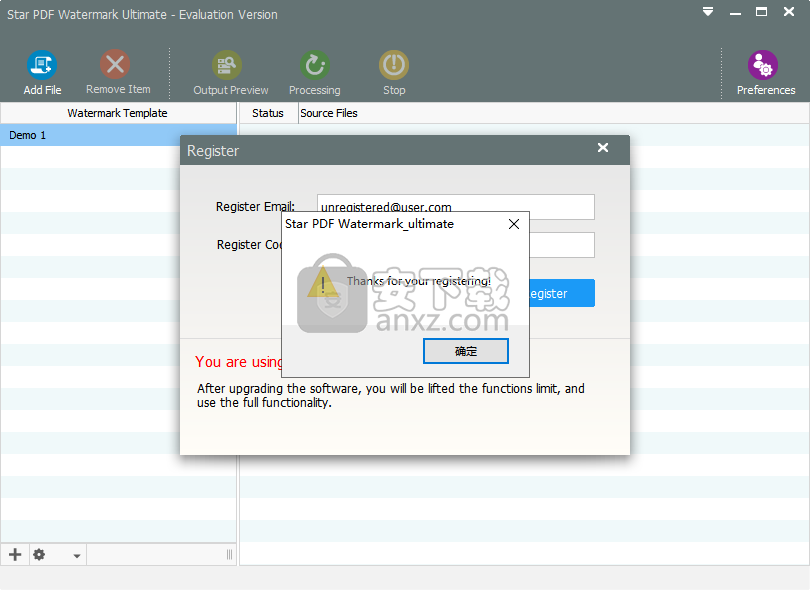Screen dimensions: 810x590
Task: Start Processing from the toolbar
Action: (315, 65)
